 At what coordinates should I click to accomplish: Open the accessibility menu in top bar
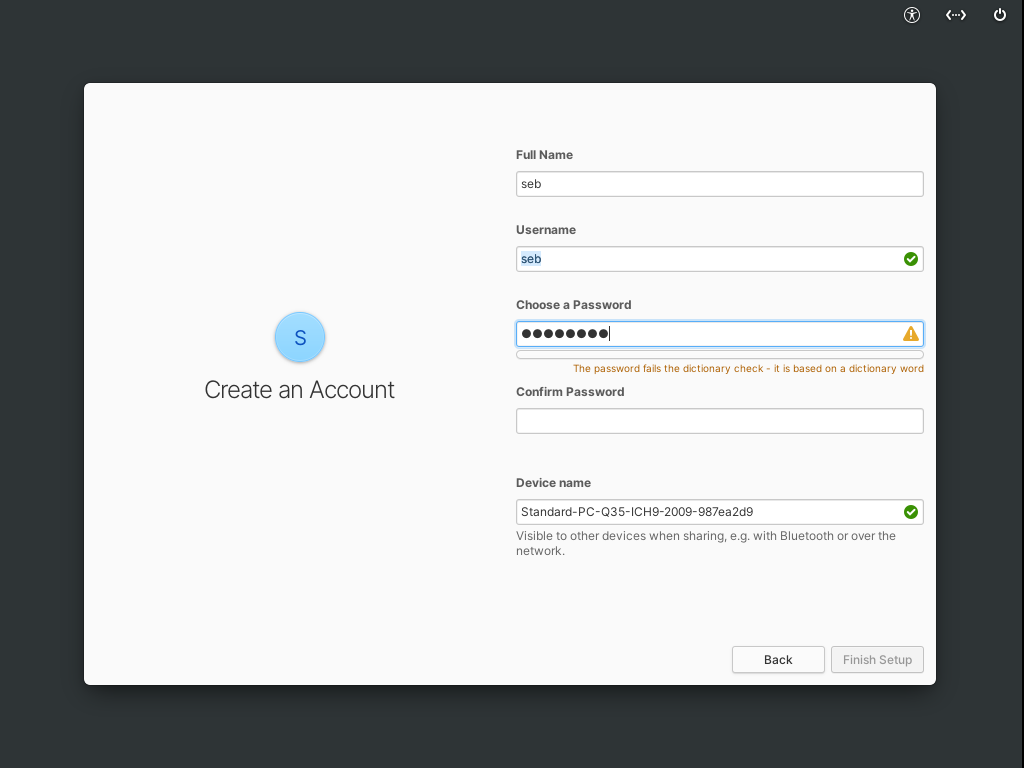[911, 15]
